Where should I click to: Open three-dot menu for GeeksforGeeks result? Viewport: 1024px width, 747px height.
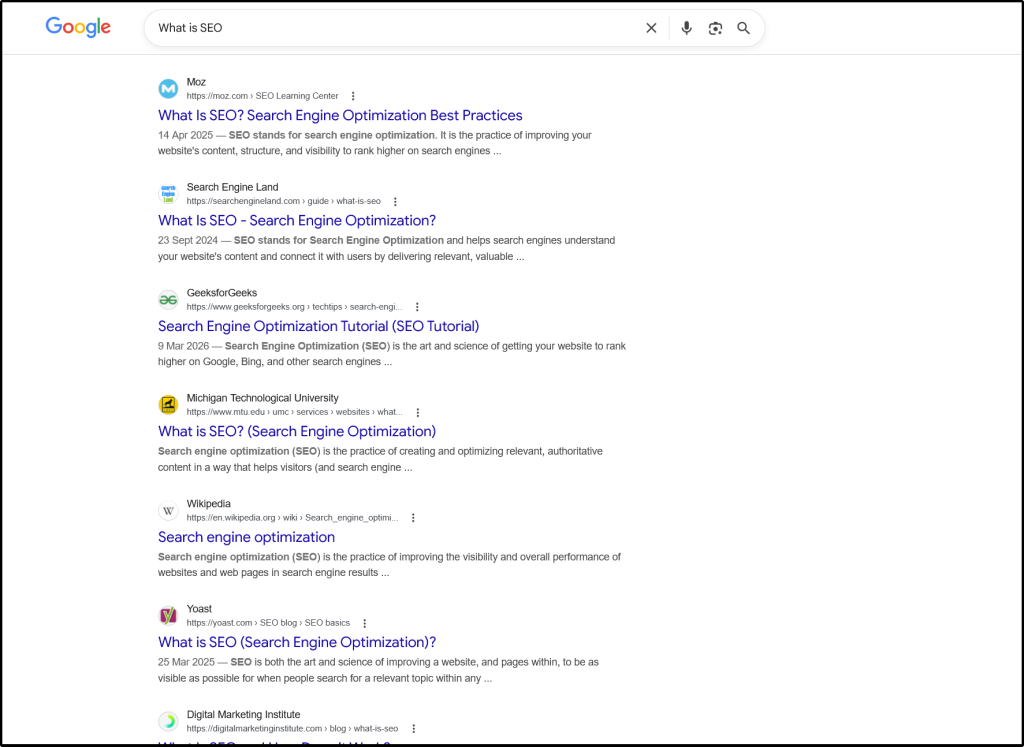(x=417, y=307)
